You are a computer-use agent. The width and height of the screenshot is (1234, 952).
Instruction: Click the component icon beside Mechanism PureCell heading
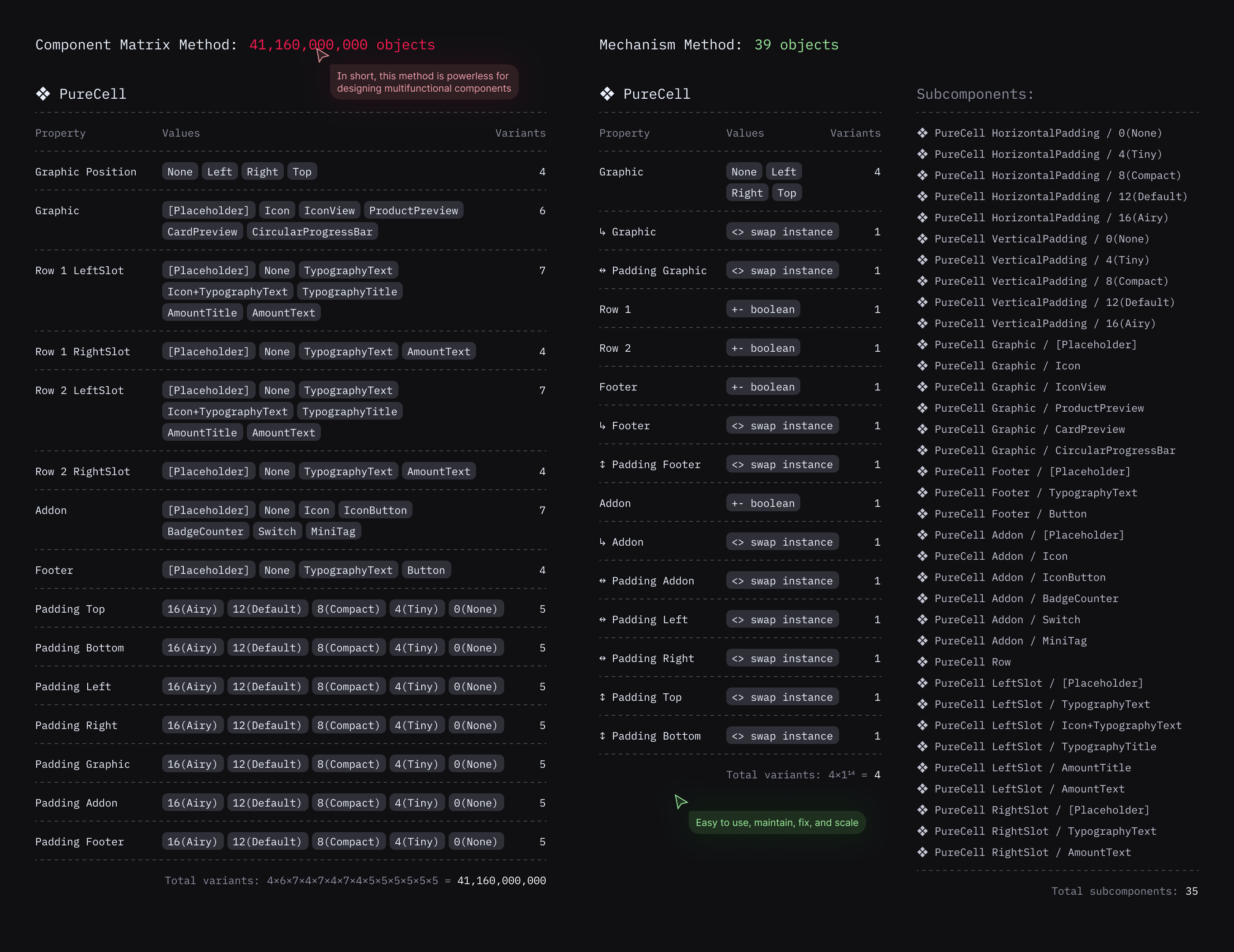tap(607, 94)
